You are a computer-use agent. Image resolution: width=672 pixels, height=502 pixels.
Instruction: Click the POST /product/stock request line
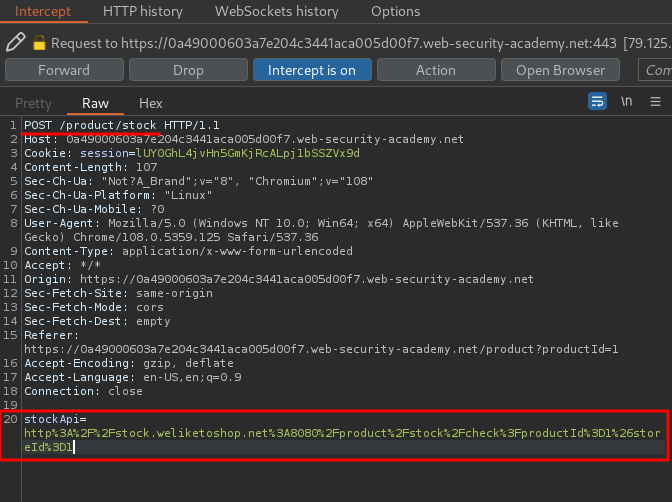pyautogui.click(x=122, y=125)
